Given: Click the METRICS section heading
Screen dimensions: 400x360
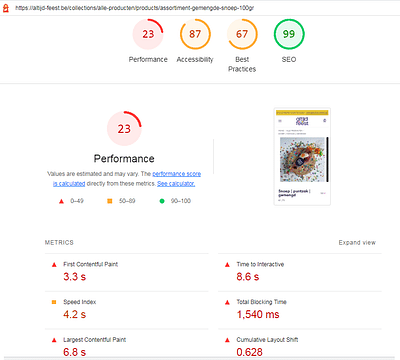Looking at the screenshot, I should (x=59, y=242).
